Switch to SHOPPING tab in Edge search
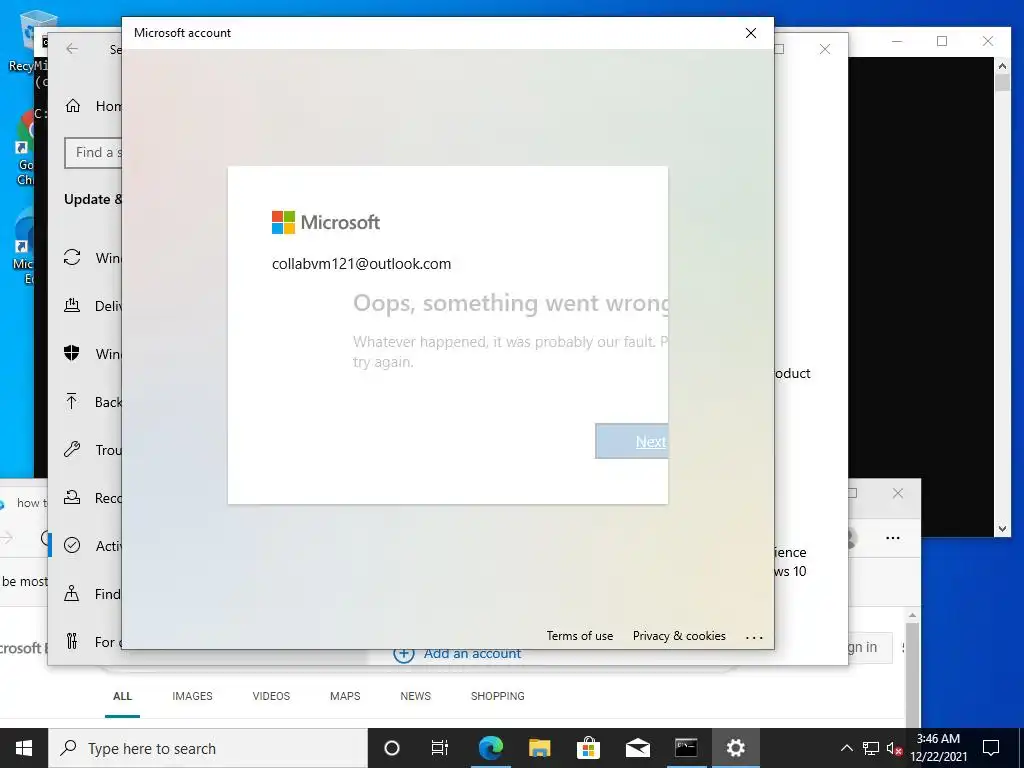 498,696
